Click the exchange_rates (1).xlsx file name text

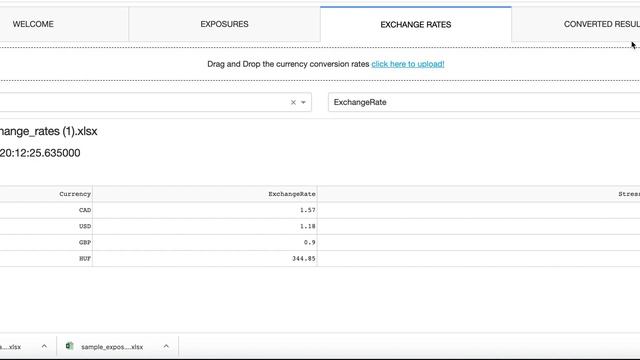coord(49,131)
